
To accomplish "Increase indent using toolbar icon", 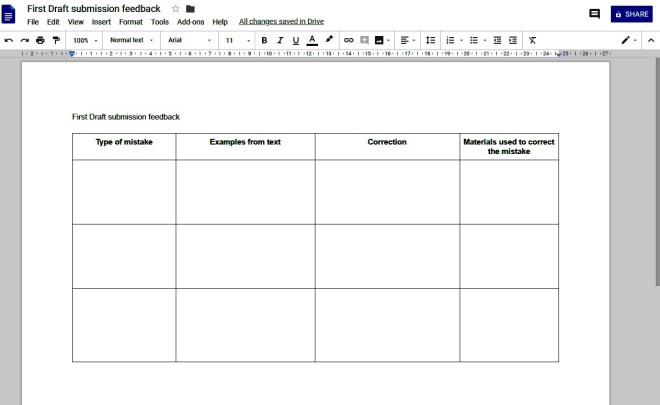I will tap(513, 40).
